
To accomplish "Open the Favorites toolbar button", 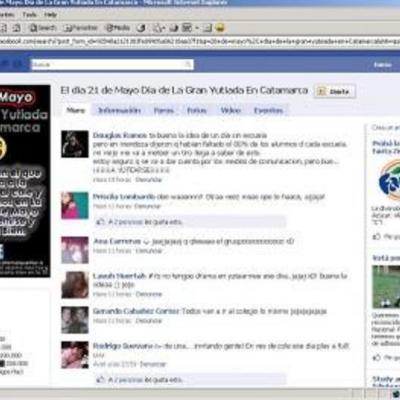I will click(x=81, y=28).
